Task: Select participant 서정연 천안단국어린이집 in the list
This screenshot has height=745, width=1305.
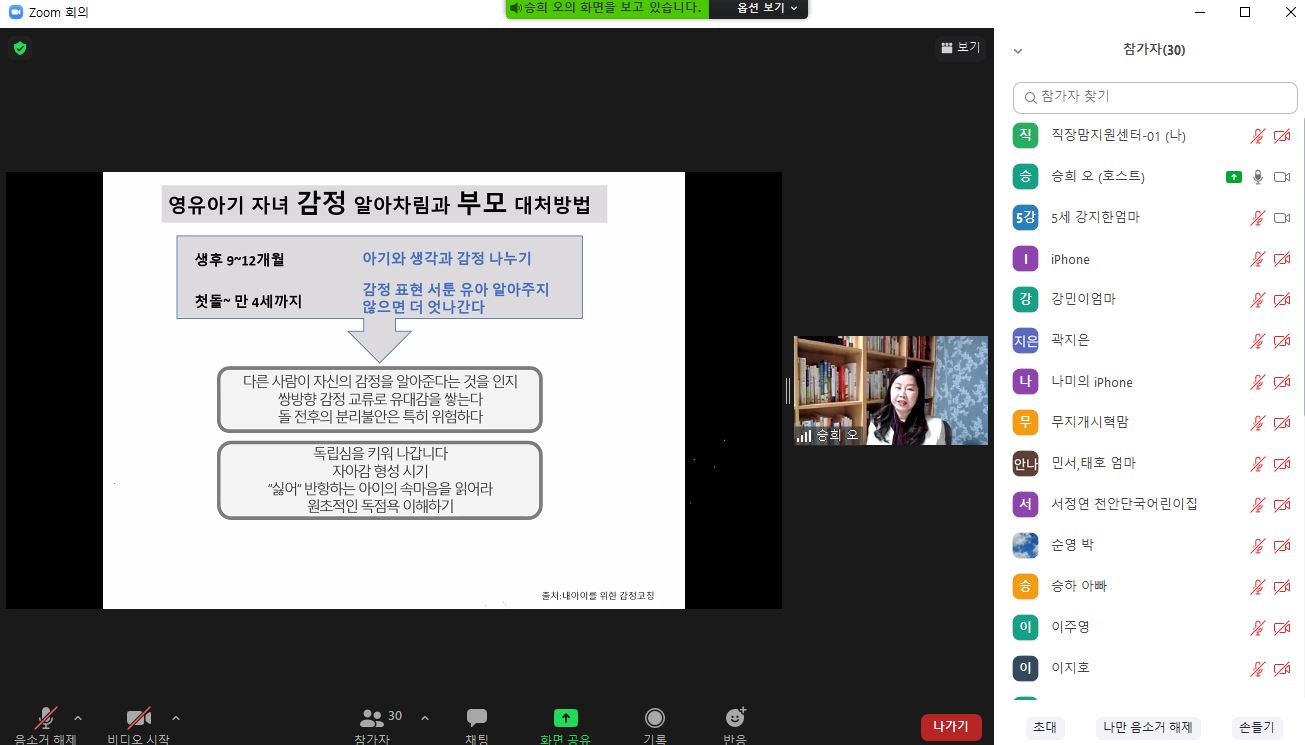Action: 1124,504
